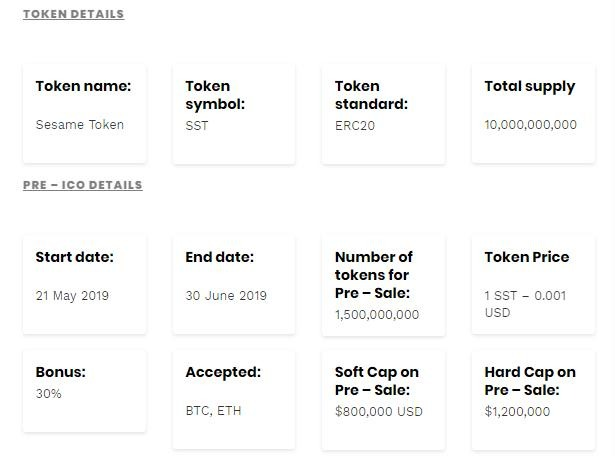The image size is (615, 460).
Task: Select the 21 May 2019 date text
Action: [72, 296]
